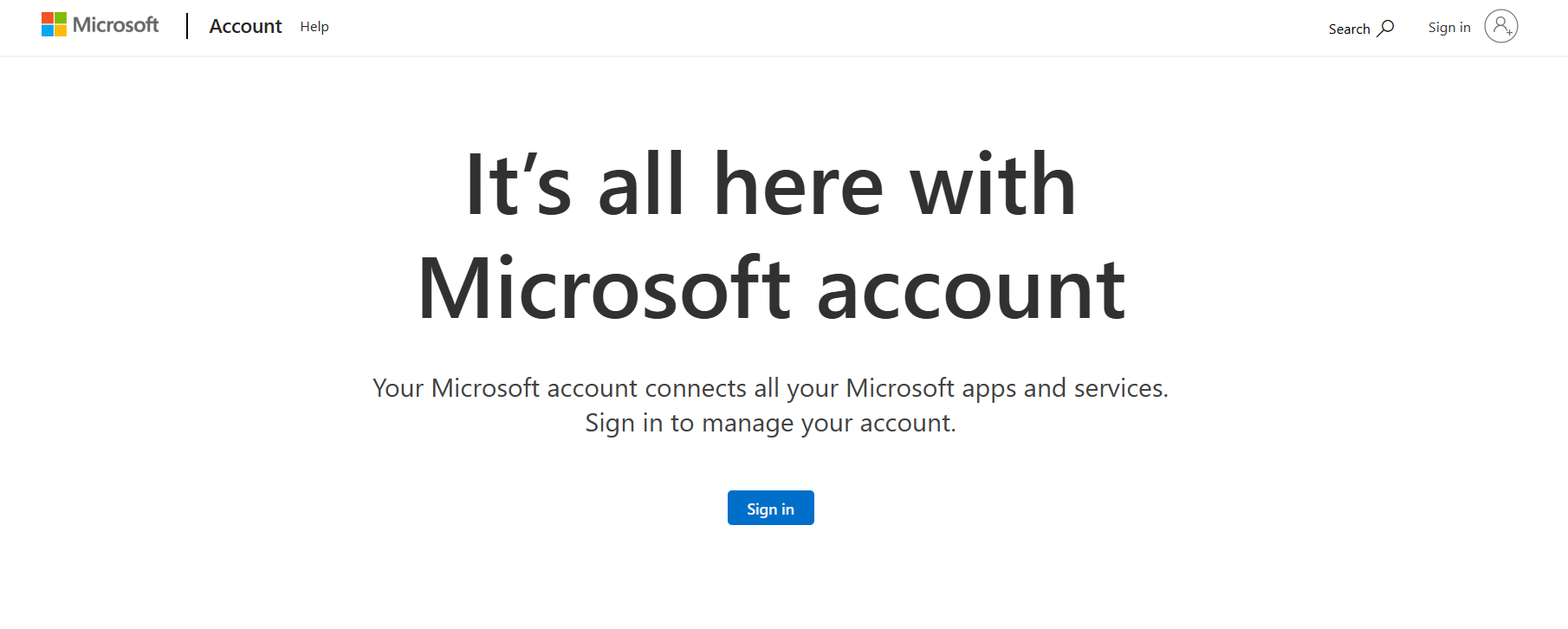Viewport: 1568px width, 629px height.
Task: Click the heading It's all here with Microsoft account
Action: (771, 234)
